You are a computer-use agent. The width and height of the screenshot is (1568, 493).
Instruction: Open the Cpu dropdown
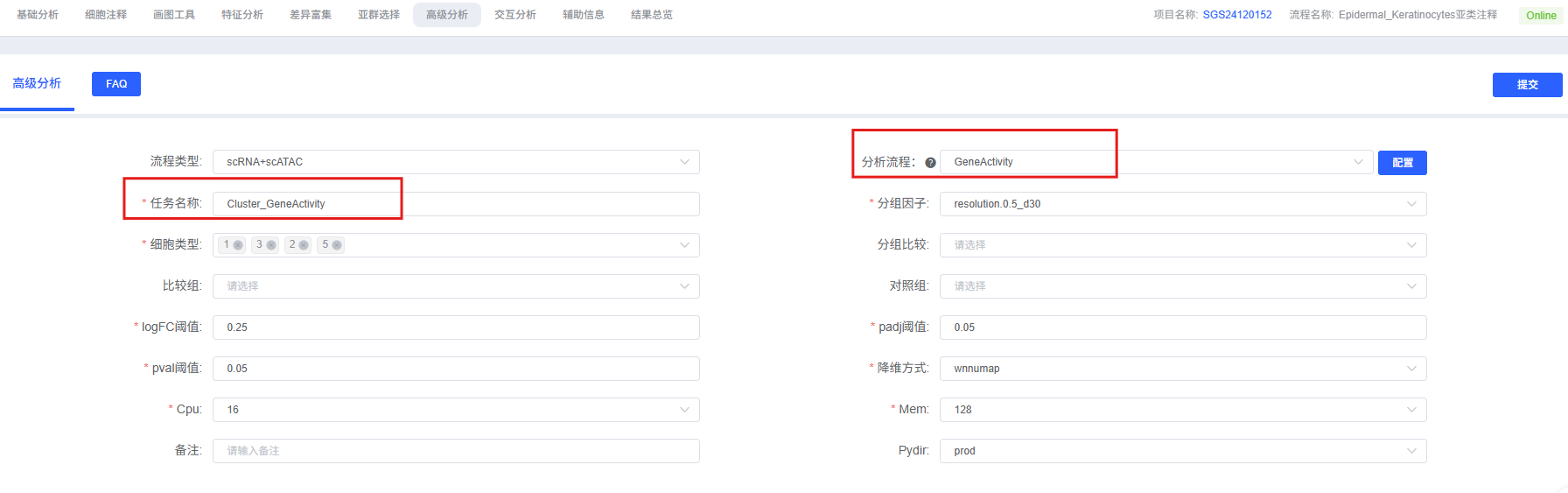pyautogui.click(x=455, y=410)
